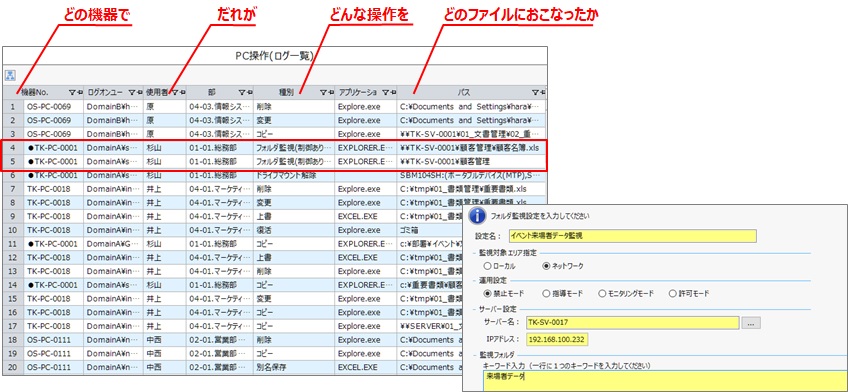Select log row number 1
This screenshot has width=848, height=392.
pos(12,107)
